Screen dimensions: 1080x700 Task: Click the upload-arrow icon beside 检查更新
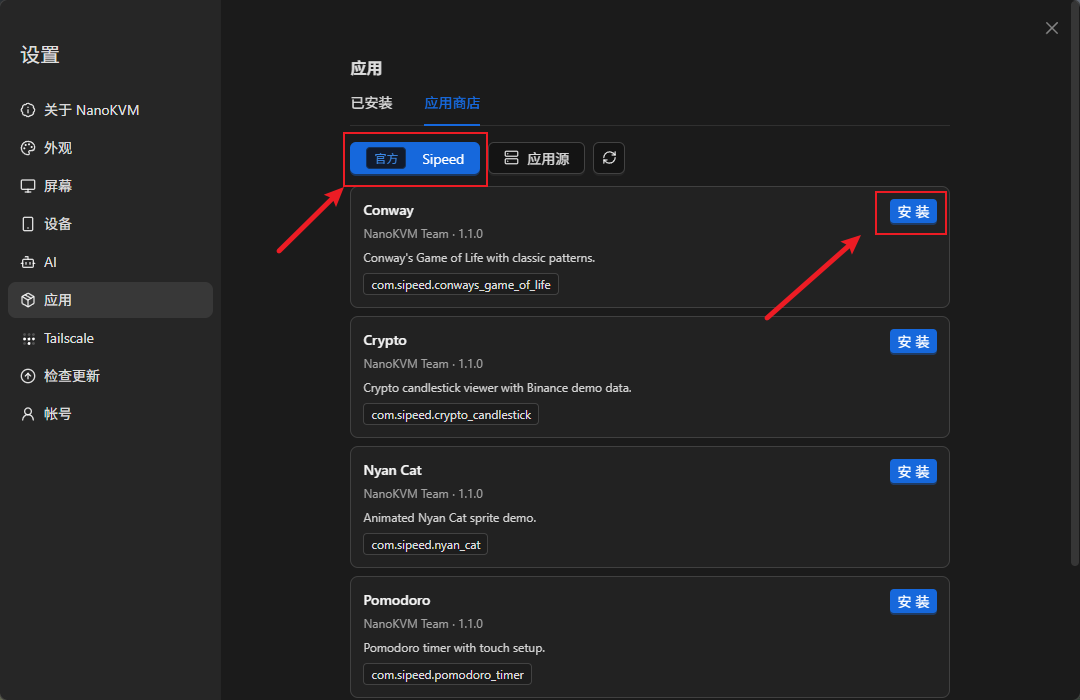pos(28,376)
